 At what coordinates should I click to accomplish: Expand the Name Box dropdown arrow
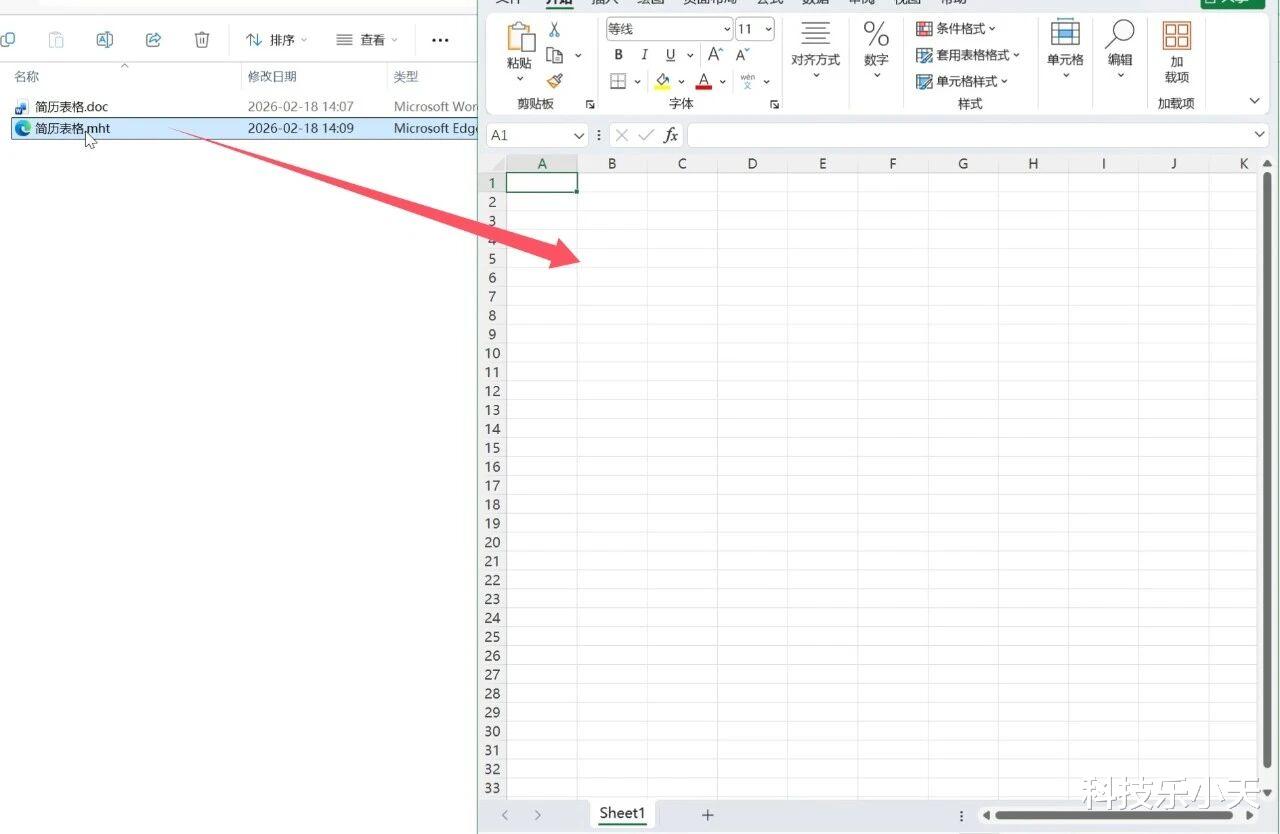coord(578,135)
